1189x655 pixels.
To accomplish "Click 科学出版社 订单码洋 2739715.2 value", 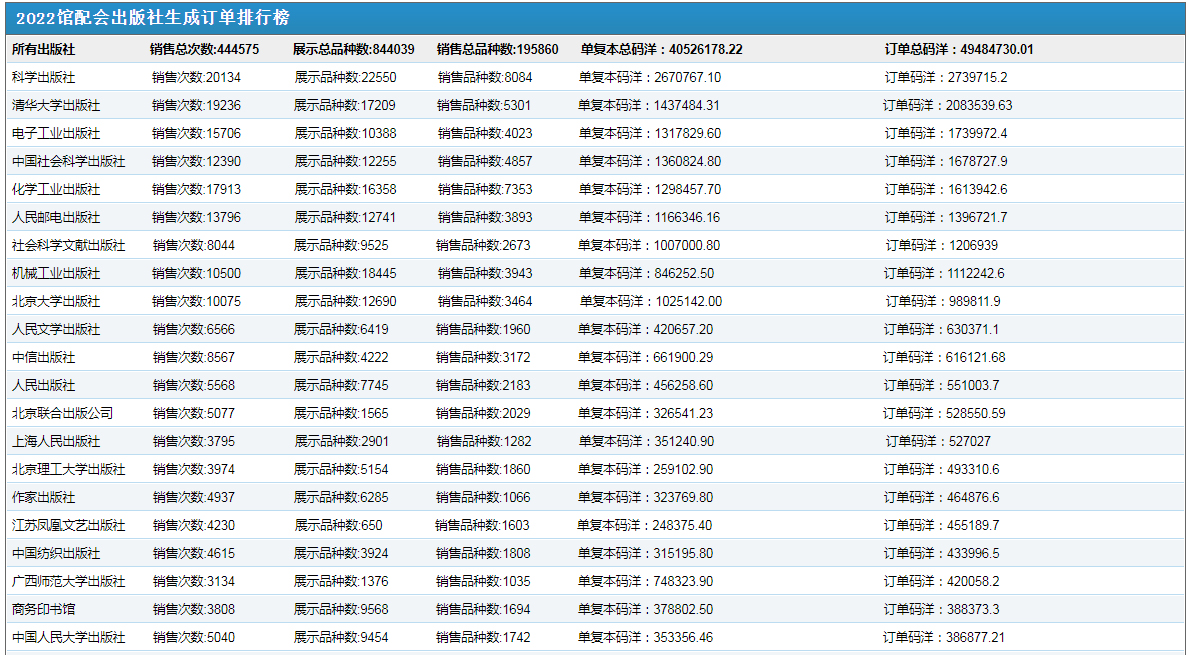I will pos(945,77).
